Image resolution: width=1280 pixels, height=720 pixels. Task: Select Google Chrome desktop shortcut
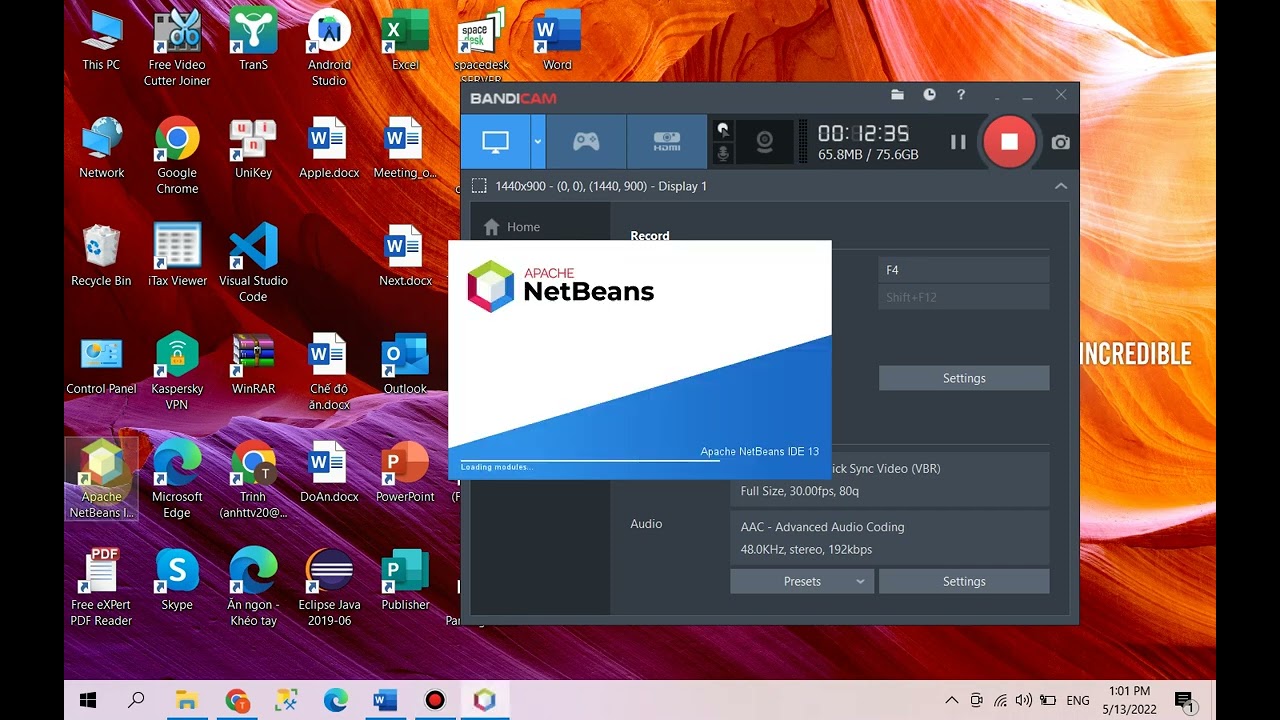(x=177, y=156)
